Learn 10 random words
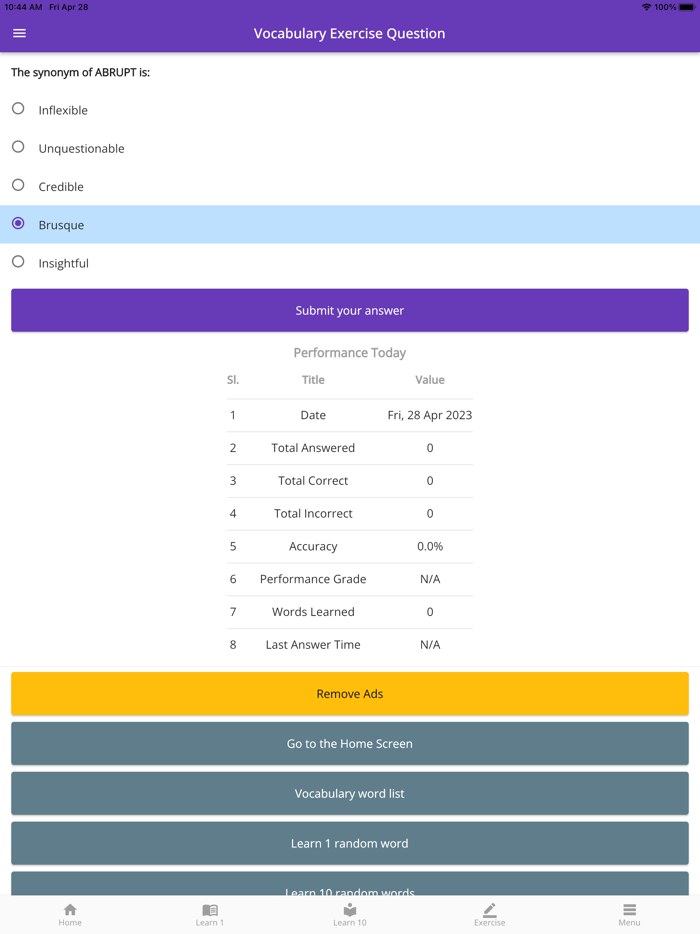Viewport: 700px width, 934px height. point(349,890)
